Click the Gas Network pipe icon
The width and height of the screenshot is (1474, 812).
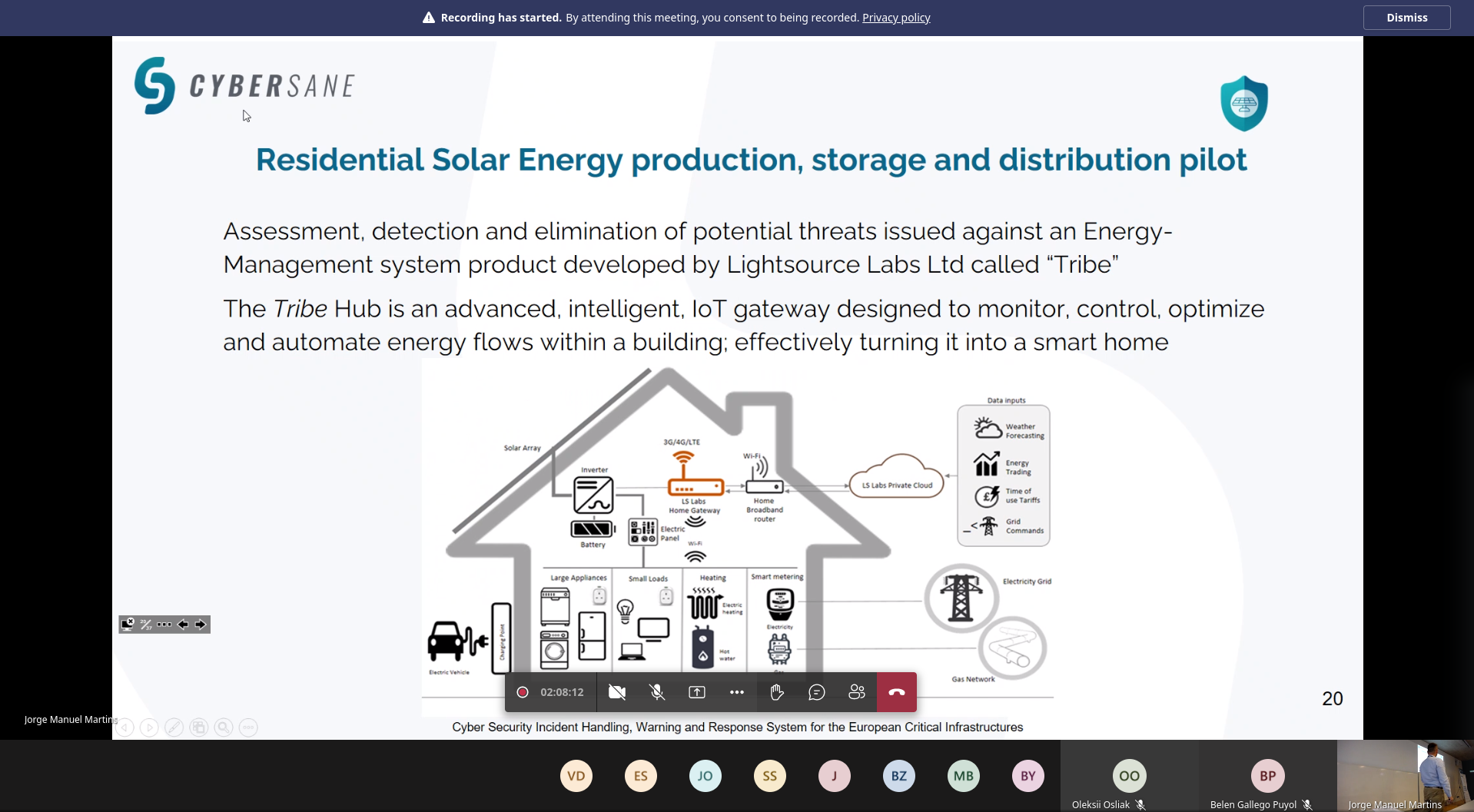tap(1012, 648)
